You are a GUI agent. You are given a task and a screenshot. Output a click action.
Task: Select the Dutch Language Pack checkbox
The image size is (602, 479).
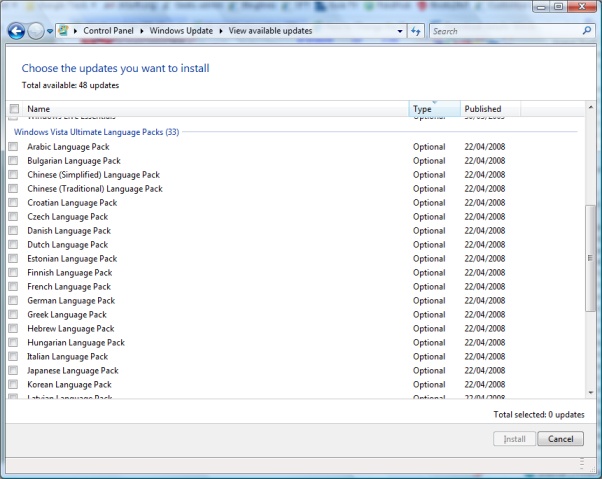click(x=13, y=244)
